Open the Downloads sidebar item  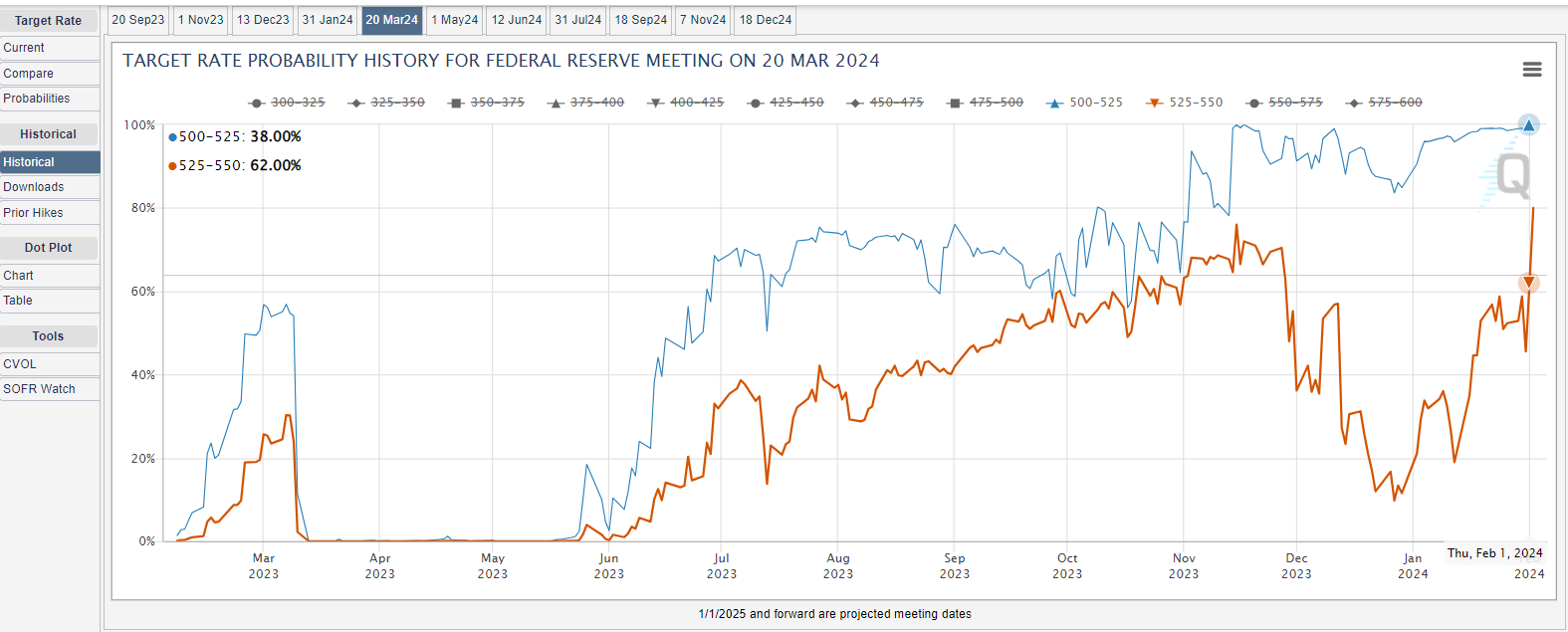(33, 187)
